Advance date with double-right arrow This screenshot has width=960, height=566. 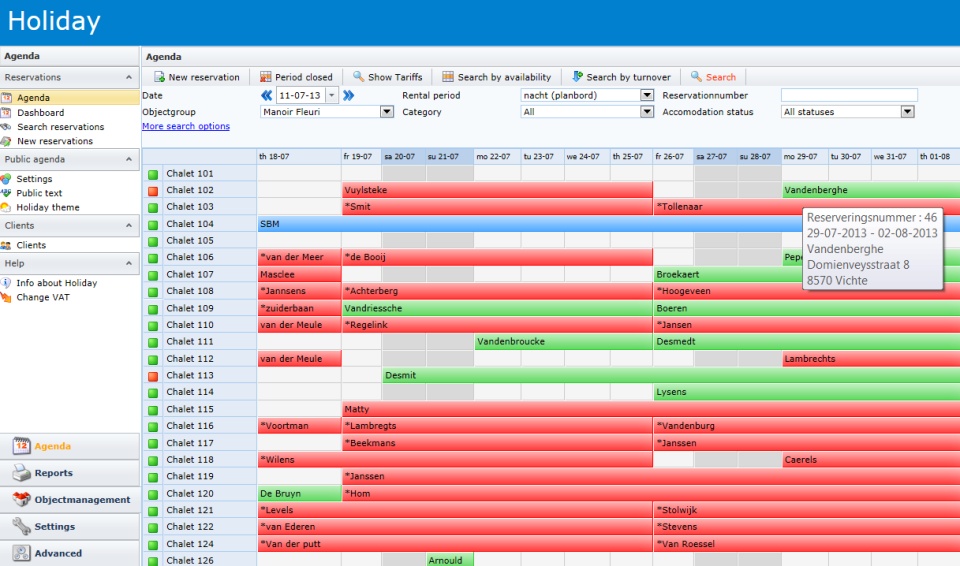(348, 96)
